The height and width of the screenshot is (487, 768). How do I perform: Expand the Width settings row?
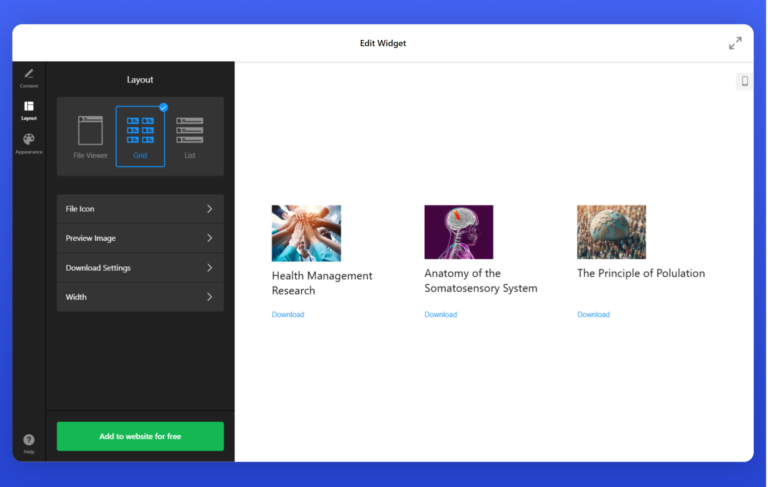coord(140,297)
